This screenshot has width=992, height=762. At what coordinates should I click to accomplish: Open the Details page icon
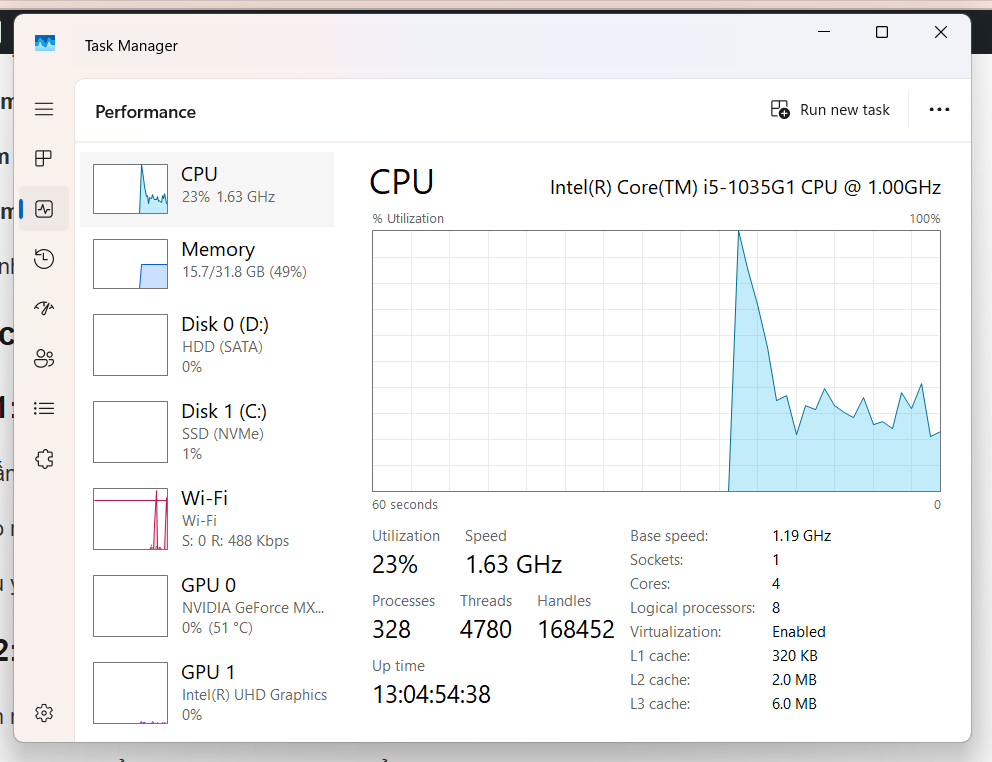44,408
